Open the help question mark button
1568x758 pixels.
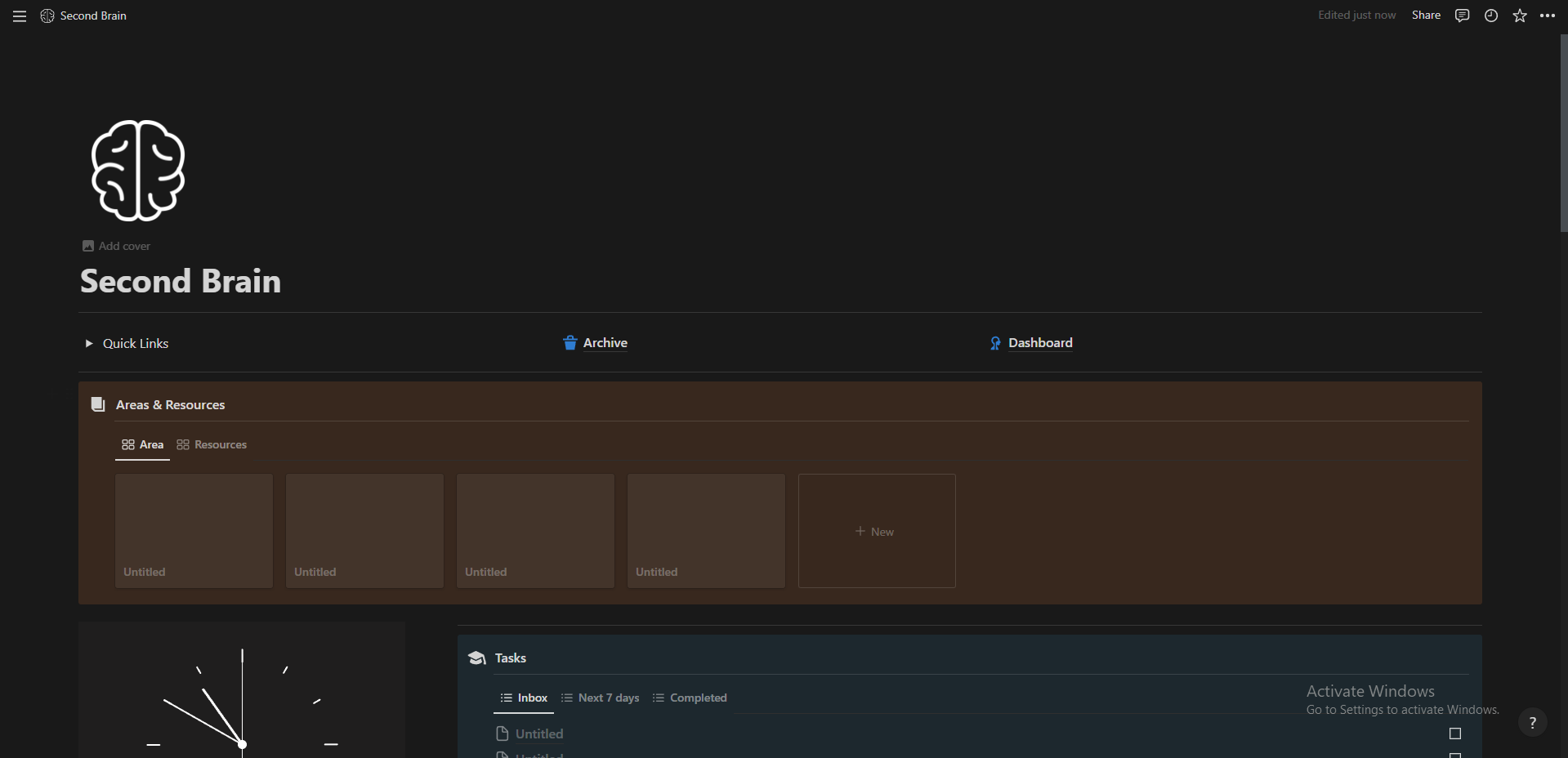pos(1532,722)
